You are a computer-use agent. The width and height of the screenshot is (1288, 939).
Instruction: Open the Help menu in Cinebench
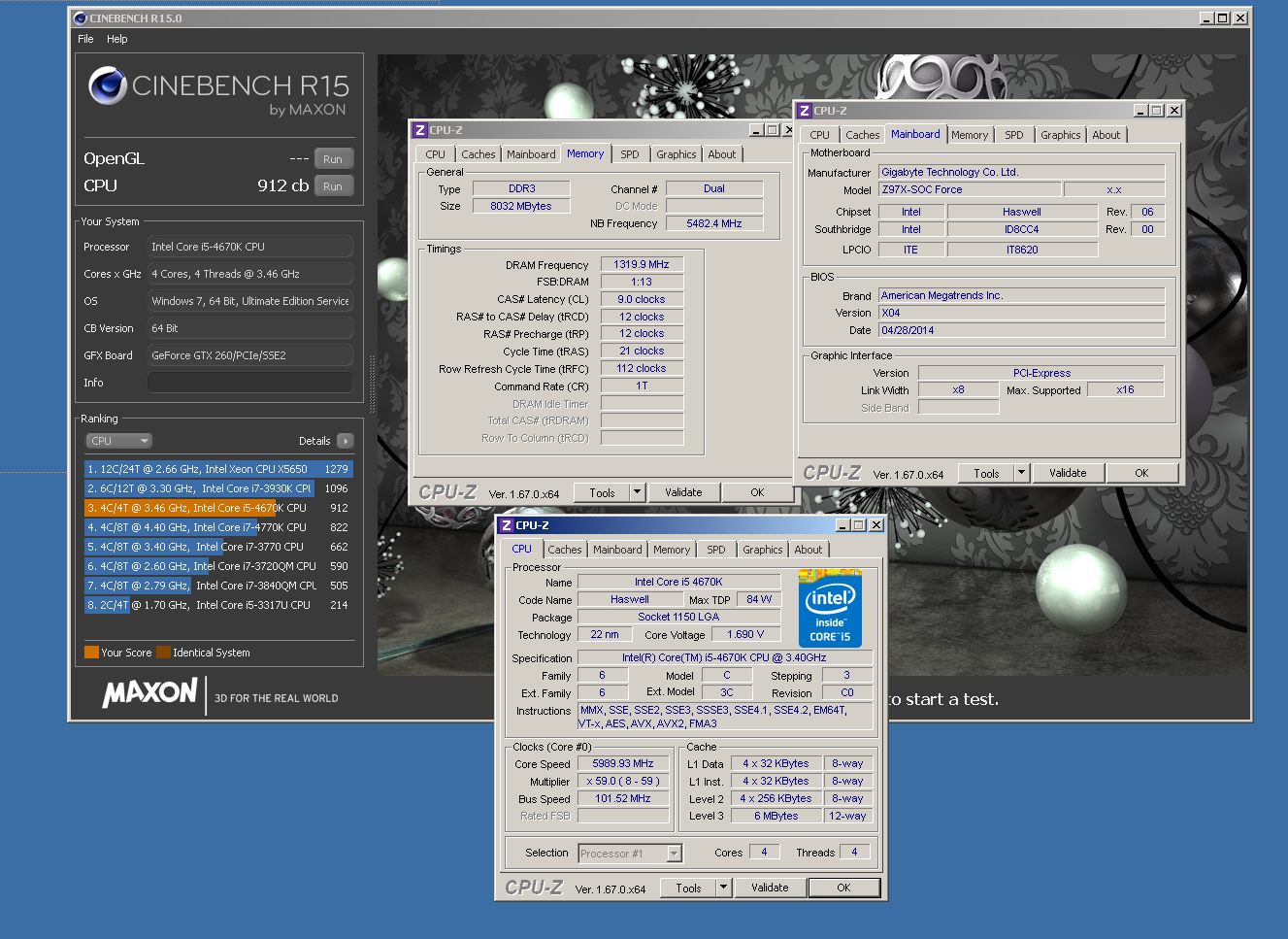click(x=117, y=39)
